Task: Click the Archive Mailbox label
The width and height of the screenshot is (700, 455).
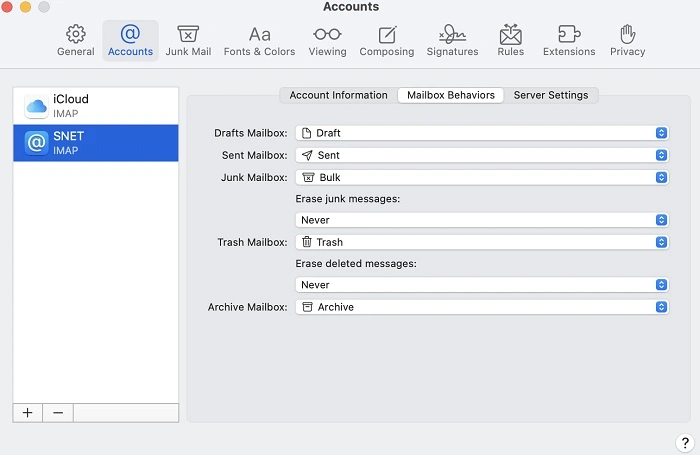Action: click(x=247, y=307)
